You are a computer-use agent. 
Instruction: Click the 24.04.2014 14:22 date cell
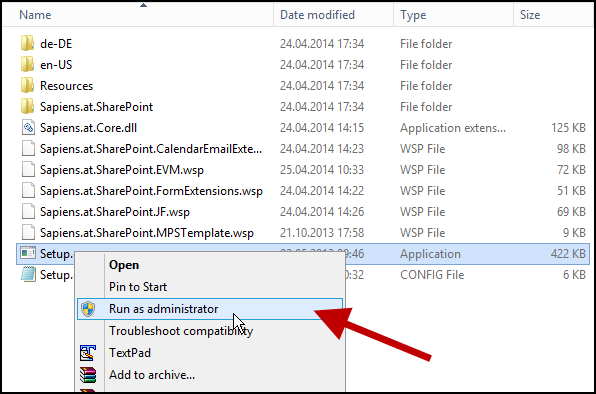point(322,190)
